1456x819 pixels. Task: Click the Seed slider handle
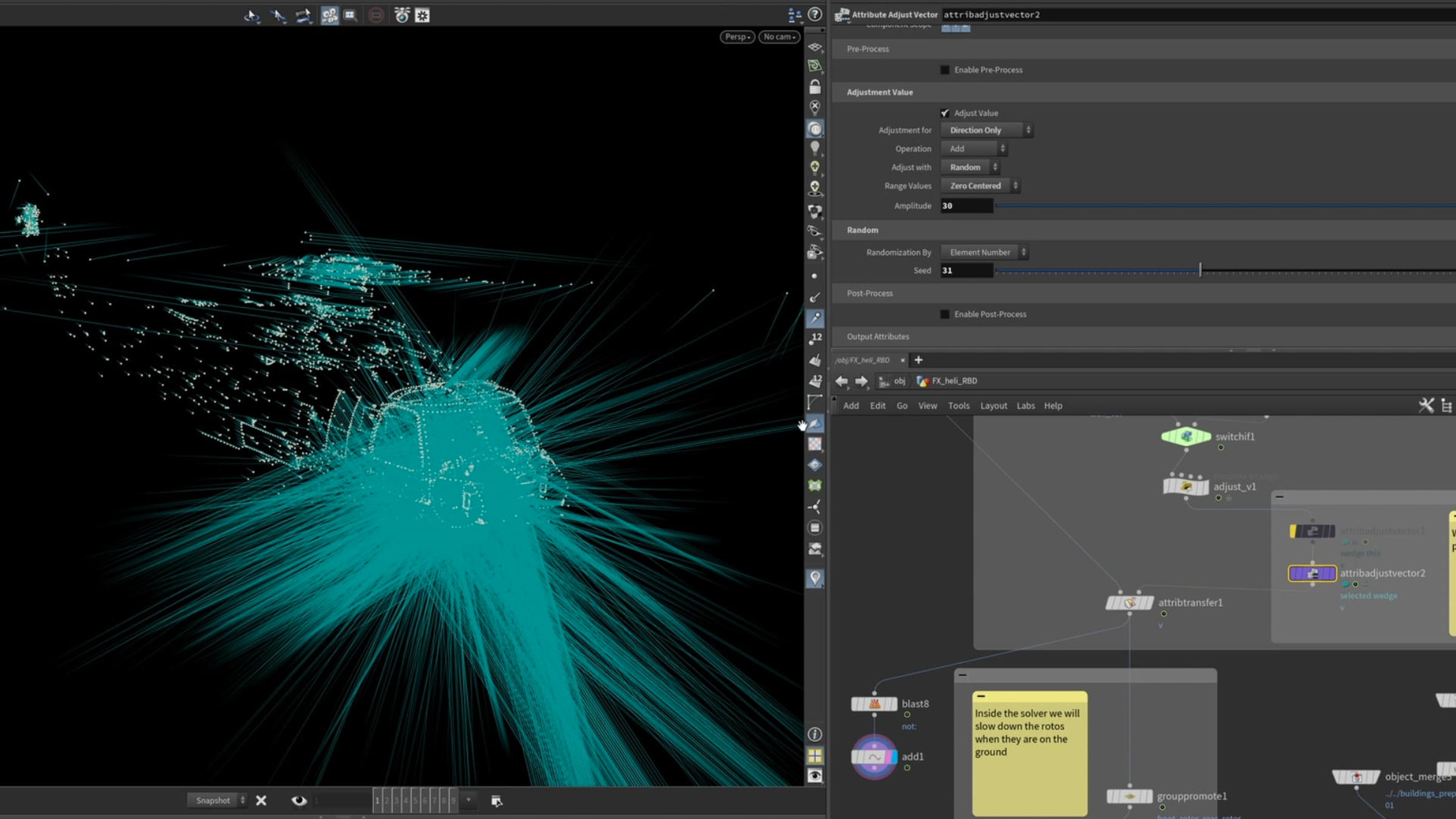pyautogui.click(x=1200, y=271)
